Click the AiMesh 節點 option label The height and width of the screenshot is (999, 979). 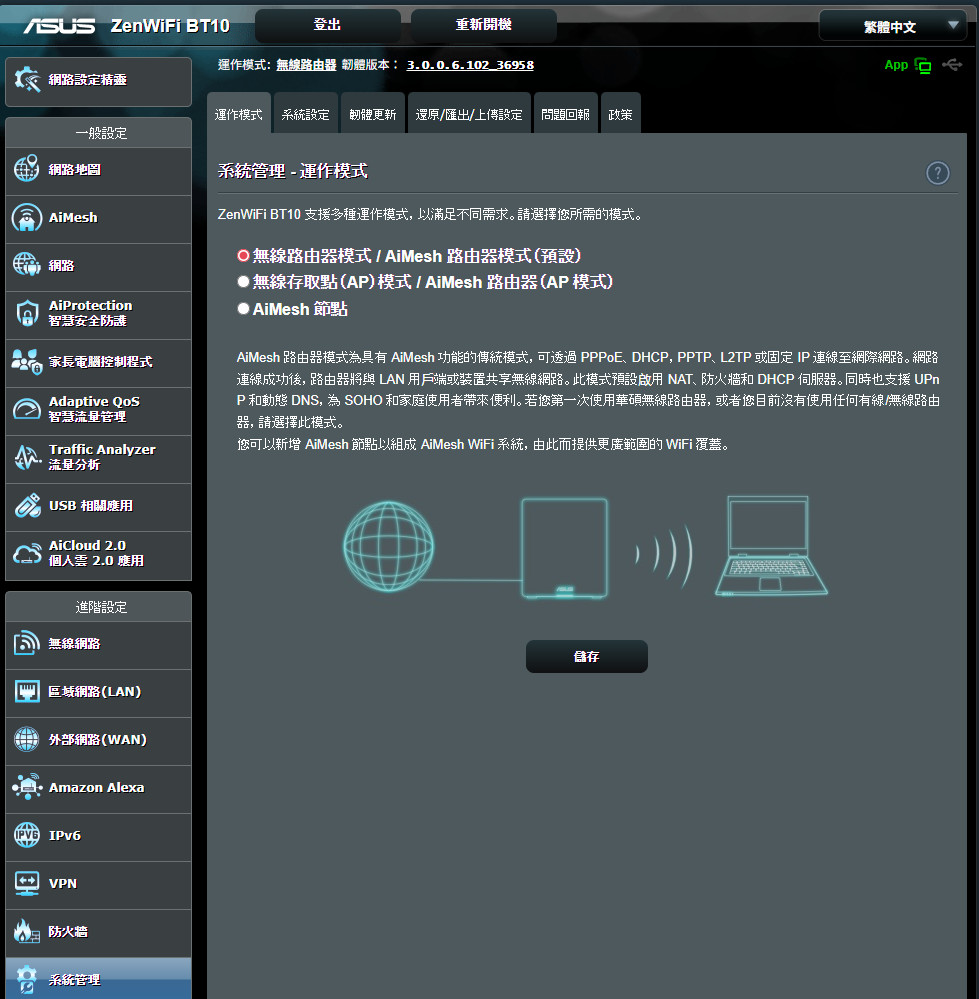300,309
